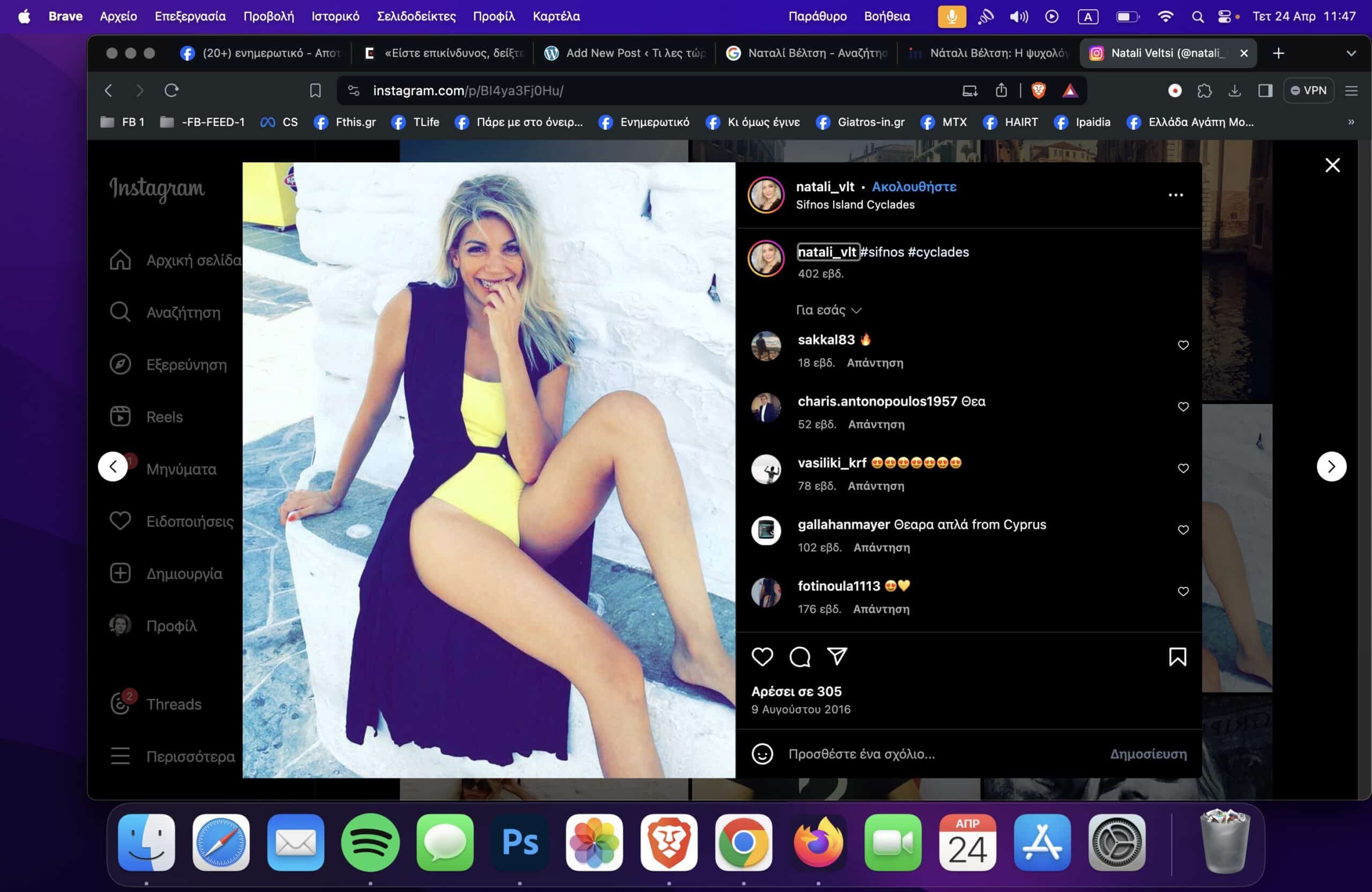Switch to '(20+) ενημερωτικό' Facebook tab
This screenshot has width=1372, height=892.
(x=260, y=53)
